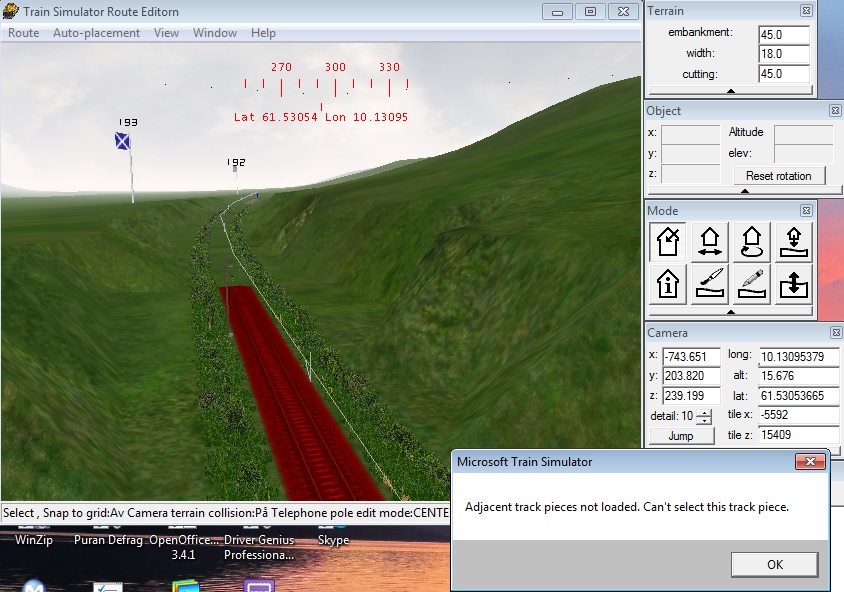
Task: Open the object info mode icon
Action: coord(667,284)
